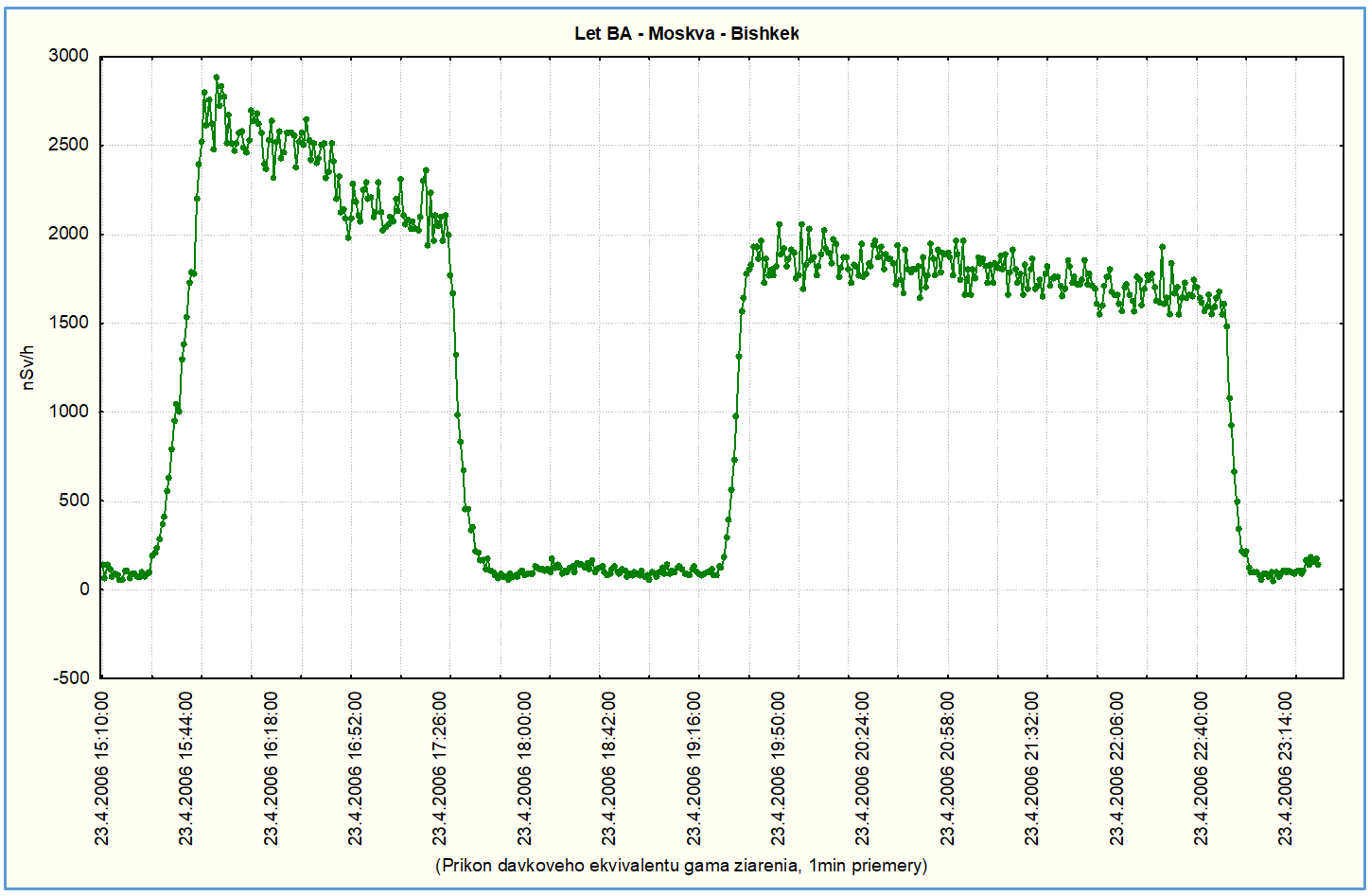Select the nSv/h y-axis label
The height and width of the screenshot is (896, 1370).
[x=28, y=367]
